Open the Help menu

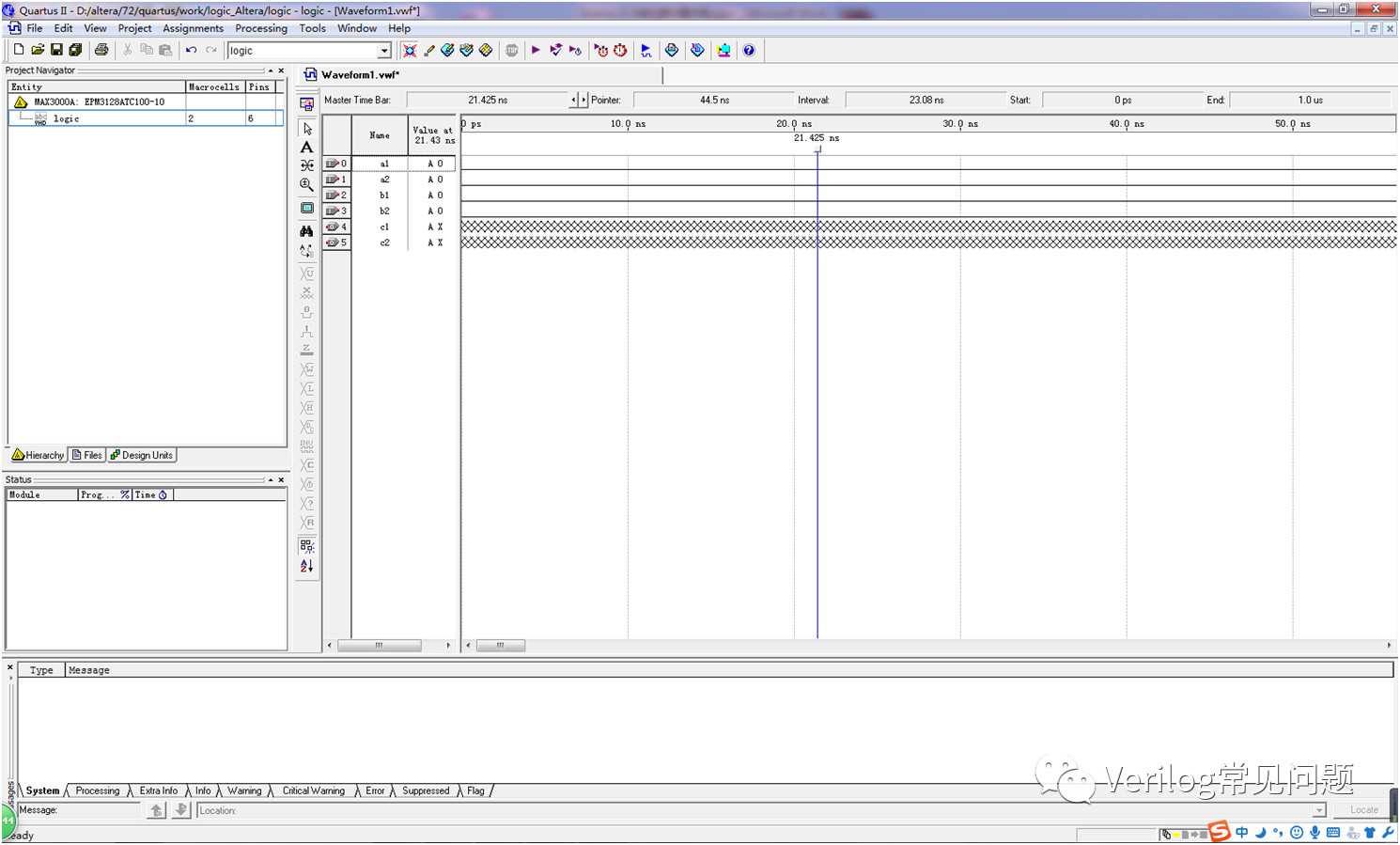pyautogui.click(x=399, y=28)
